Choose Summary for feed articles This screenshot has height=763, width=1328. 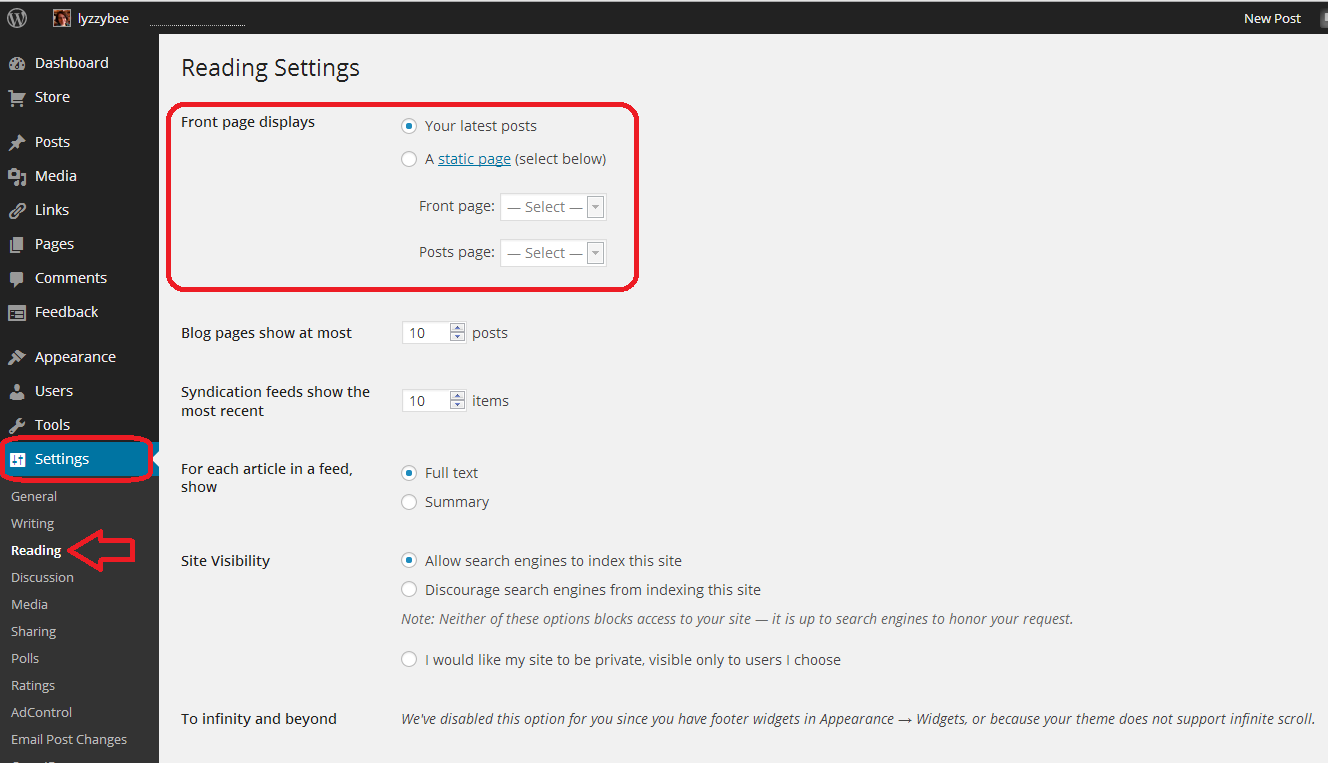coord(409,502)
